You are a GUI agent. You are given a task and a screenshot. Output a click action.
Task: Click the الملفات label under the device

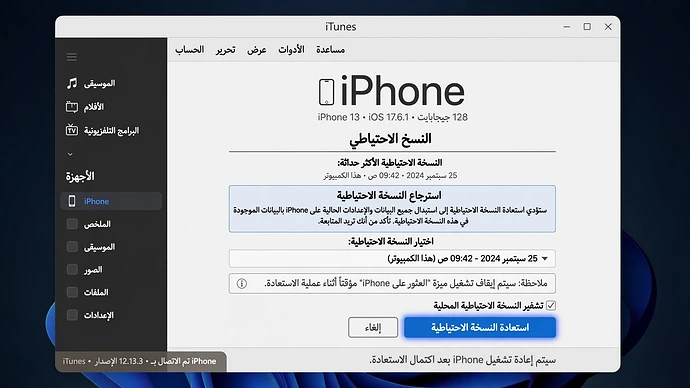(x=96, y=292)
